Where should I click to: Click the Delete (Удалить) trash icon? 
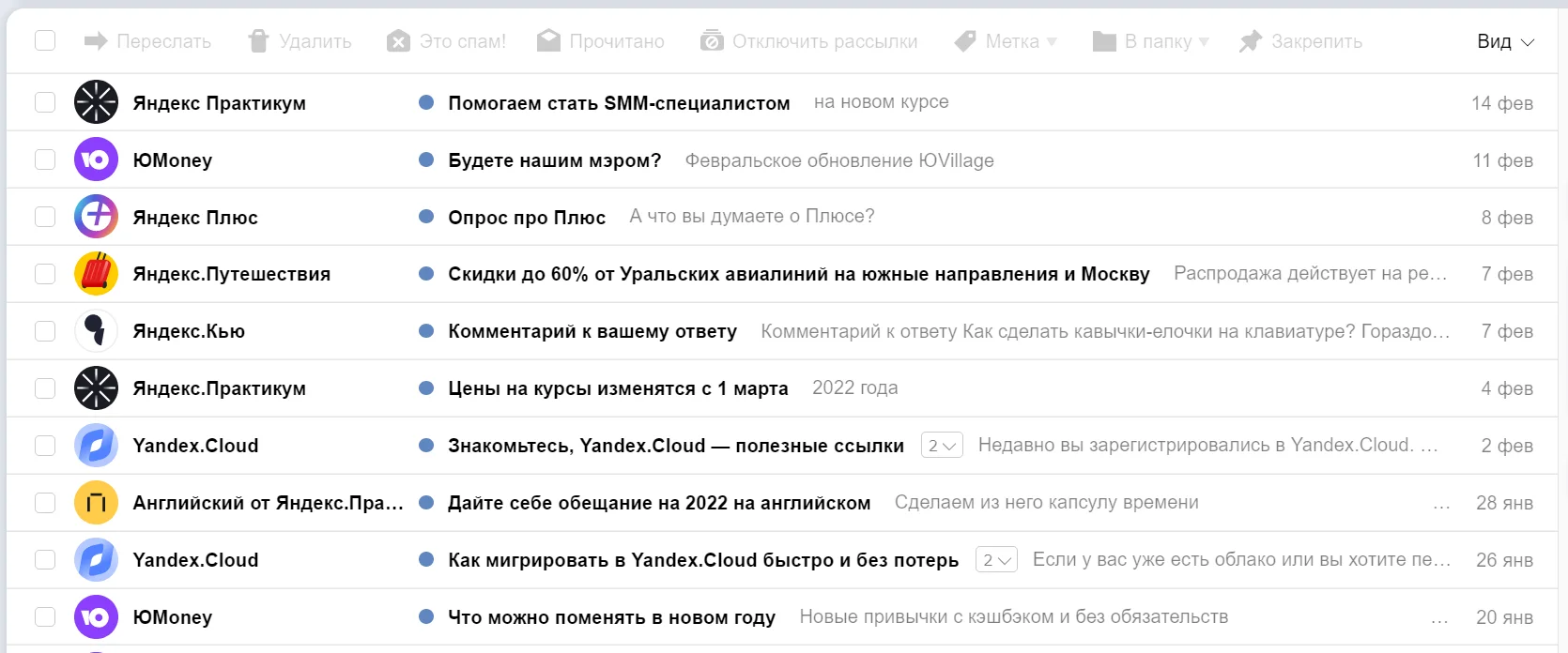pyautogui.click(x=258, y=41)
